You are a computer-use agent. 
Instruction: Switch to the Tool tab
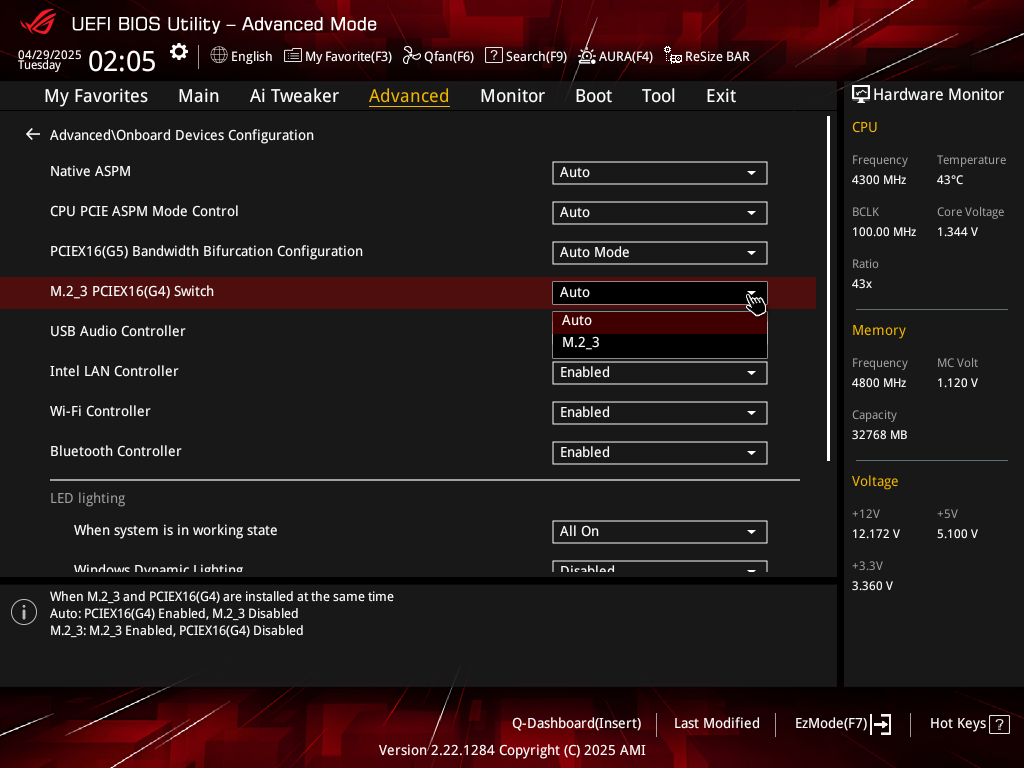click(x=658, y=96)
